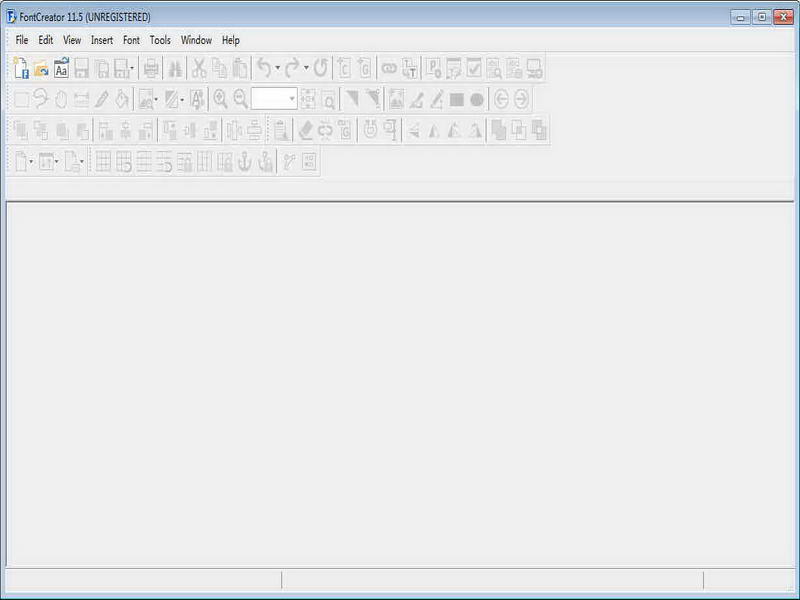Click the Print printer icon
This screenshot has height=600, width=800.
tap(151, 68)
